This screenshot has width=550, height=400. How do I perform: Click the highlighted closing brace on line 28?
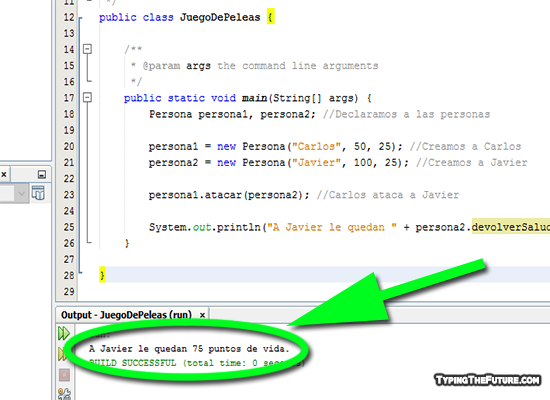pos(102,275)
